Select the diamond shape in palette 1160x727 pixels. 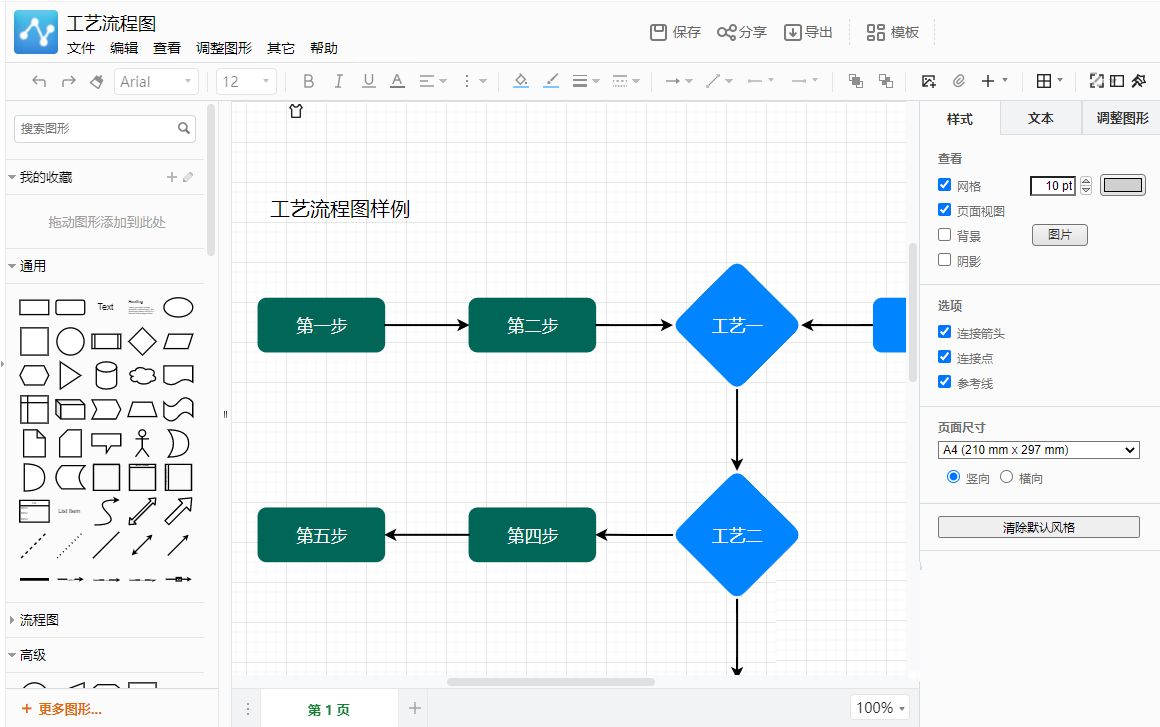tap(142, 342)
